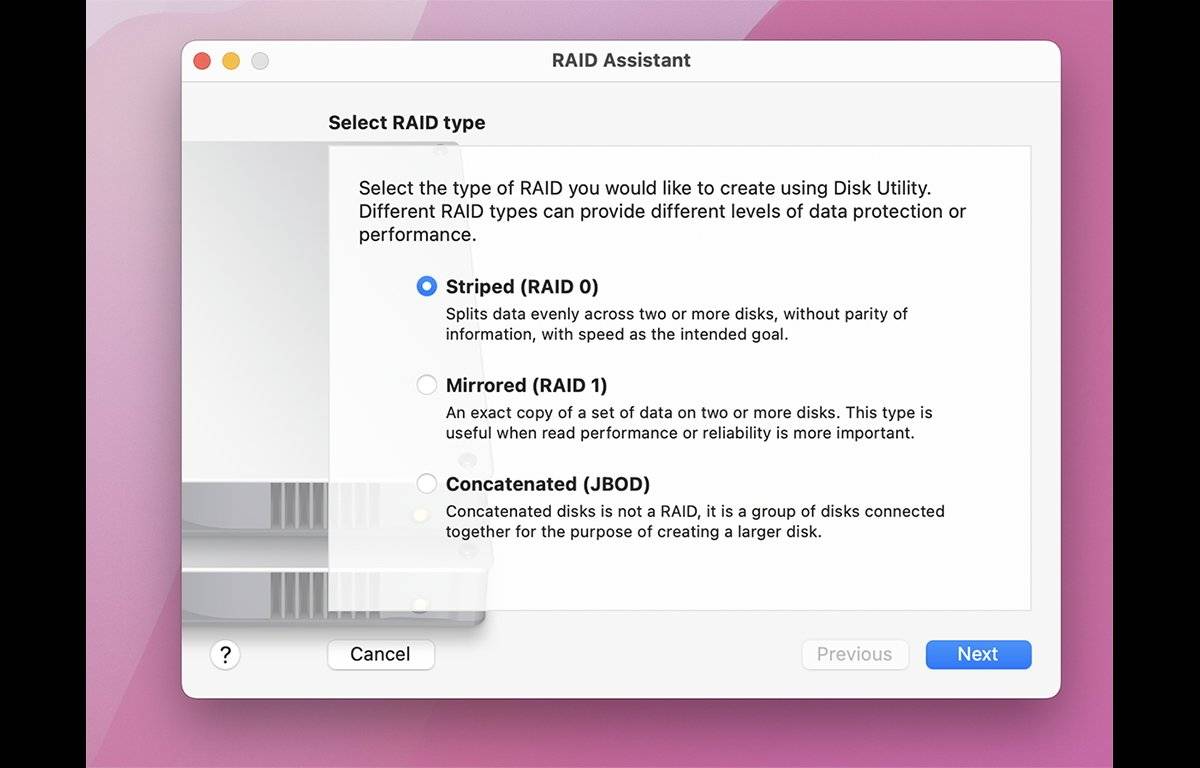The width and height of the screenshot is (1200, 768).
Task: Click the "Striped (RAID 0)" label text
Action: click(x=522, y=287)
